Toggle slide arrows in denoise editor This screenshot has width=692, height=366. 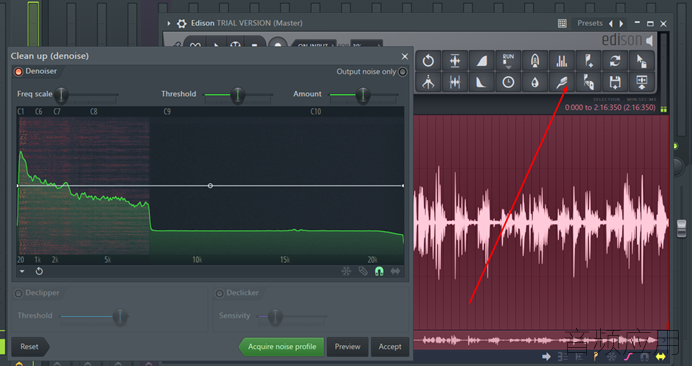point(395,272)
